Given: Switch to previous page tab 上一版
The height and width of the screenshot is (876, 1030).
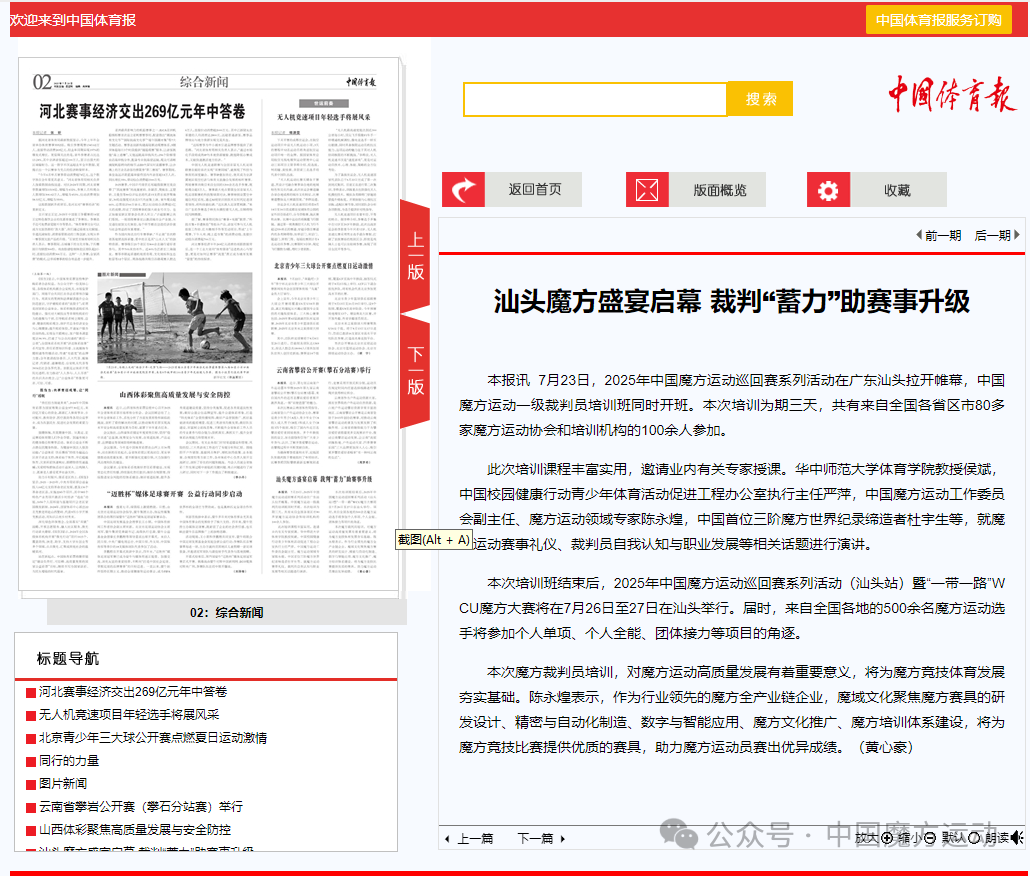Looking at the screenshot, I should (415, 255).
